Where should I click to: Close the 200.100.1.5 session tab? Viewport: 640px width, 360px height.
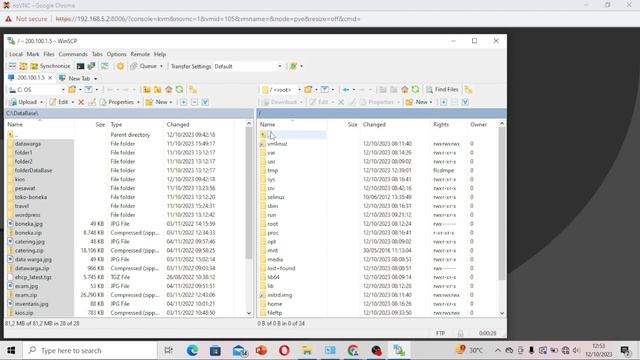click(x=50, y=78)
